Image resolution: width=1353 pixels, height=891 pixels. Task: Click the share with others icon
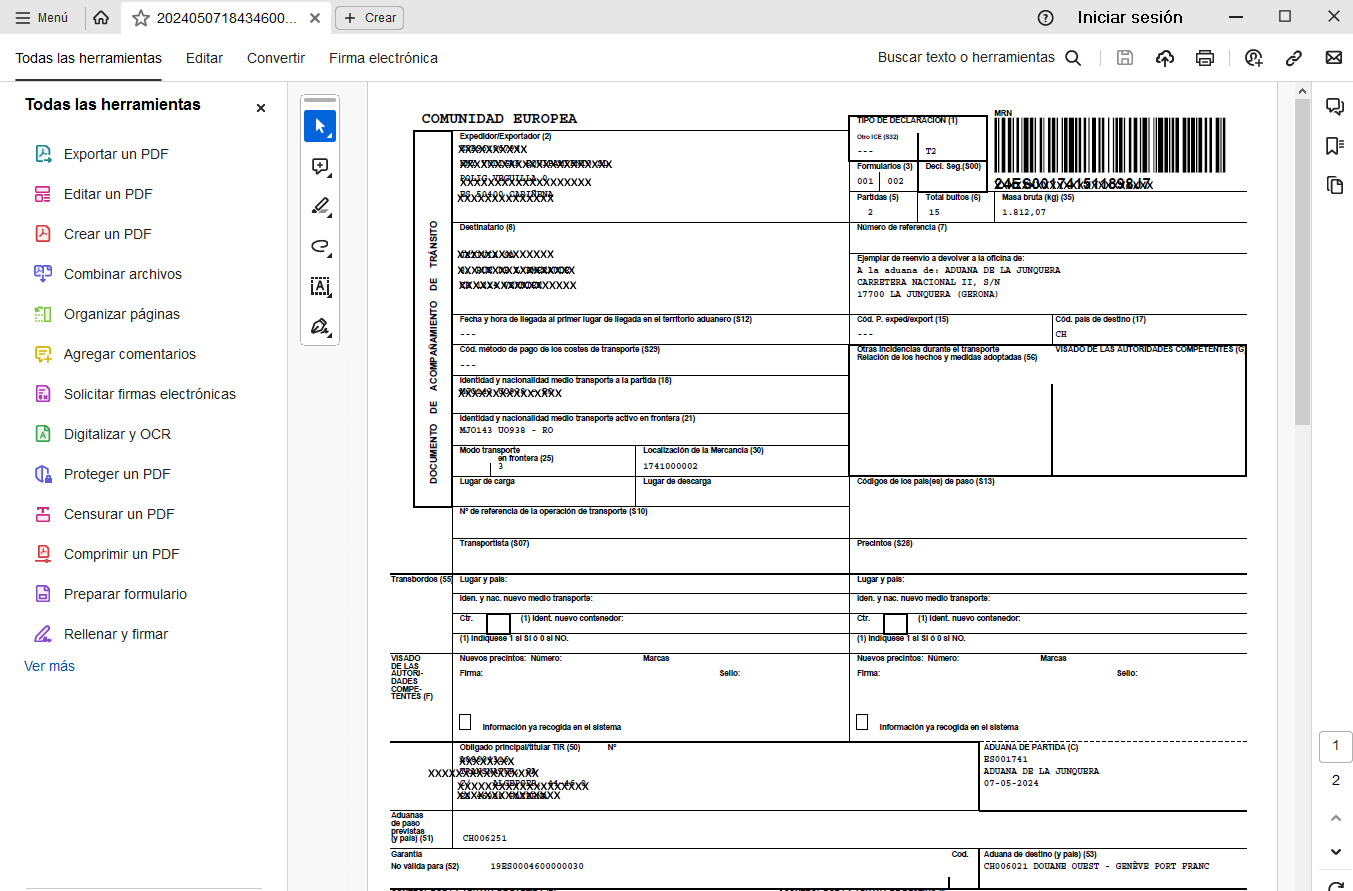click(x=1254, y=58)
